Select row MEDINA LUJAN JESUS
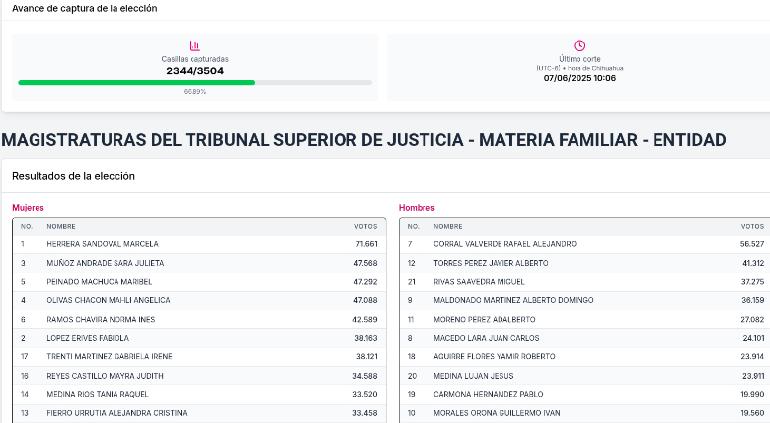 tap(585, 376)
